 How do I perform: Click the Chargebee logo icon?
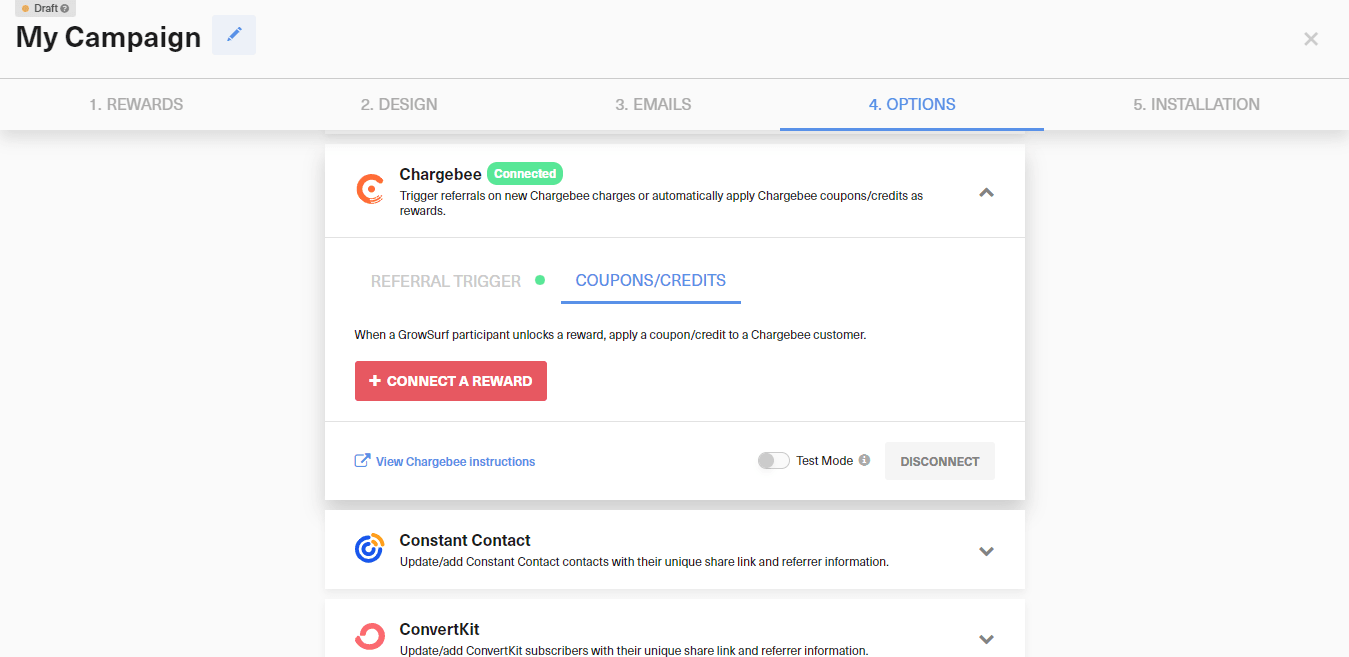(x=369, y=189)
